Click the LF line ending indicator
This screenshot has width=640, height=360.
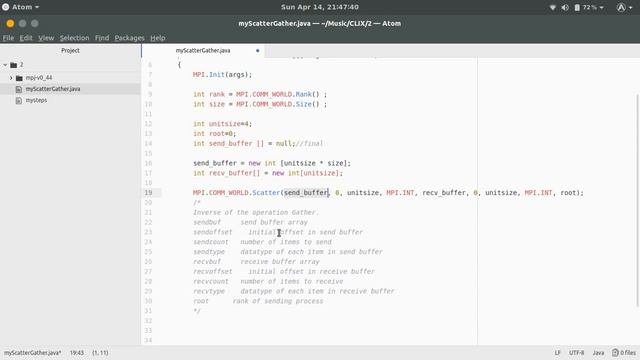click(558, 353)
